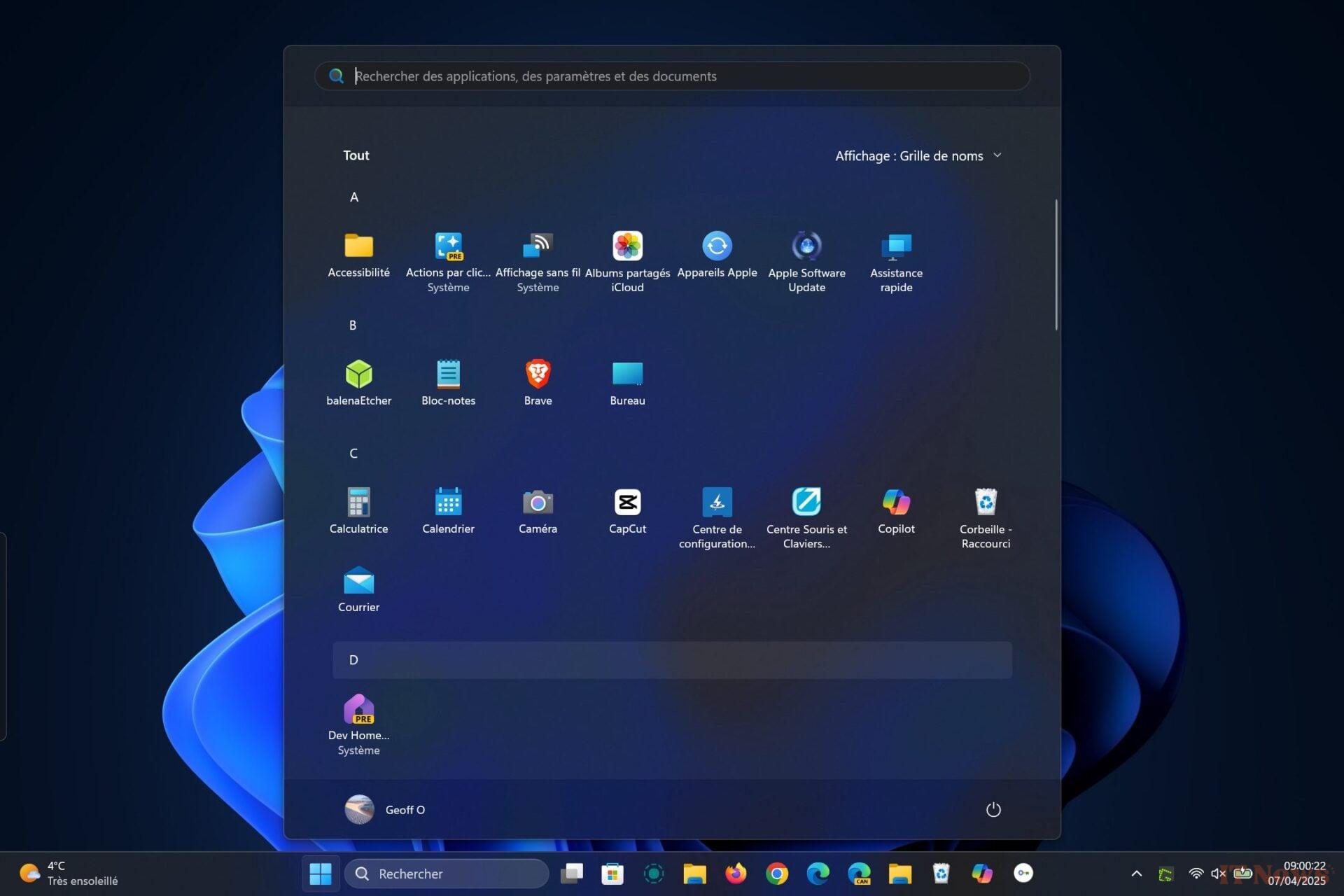Click the A letter section header

click(x=354, y=197)
